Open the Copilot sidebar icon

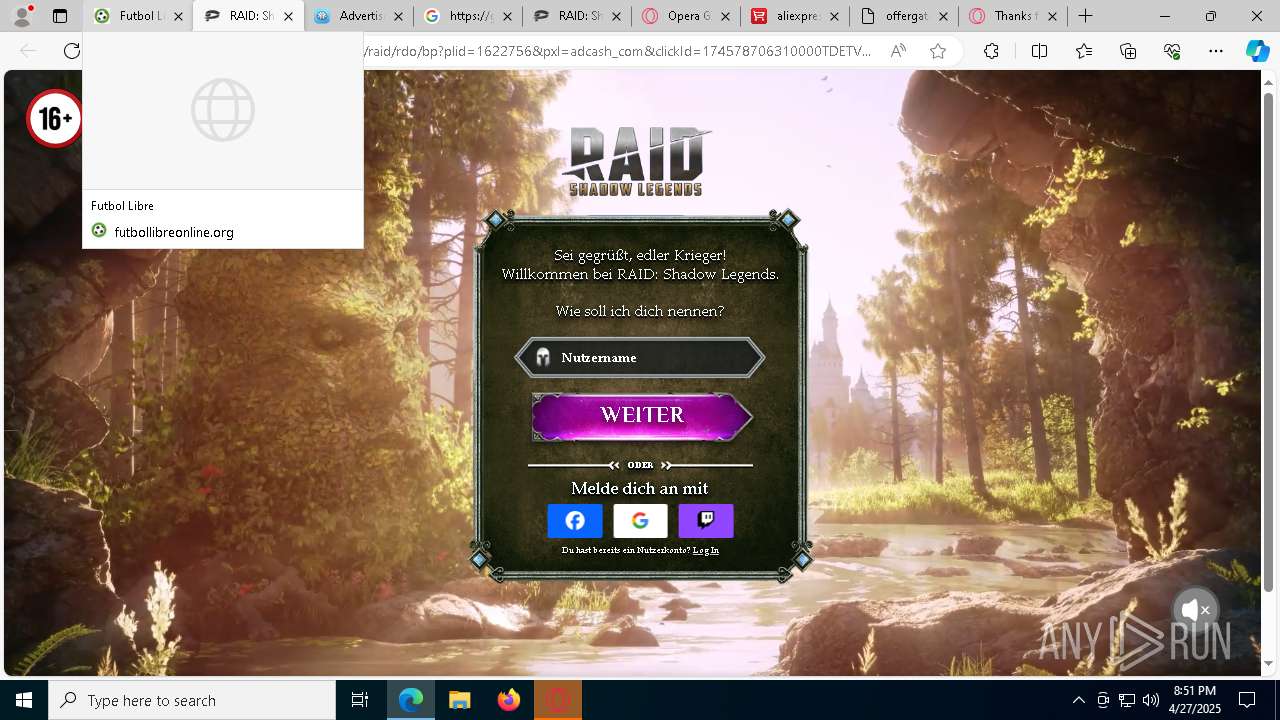point(1257,51)
